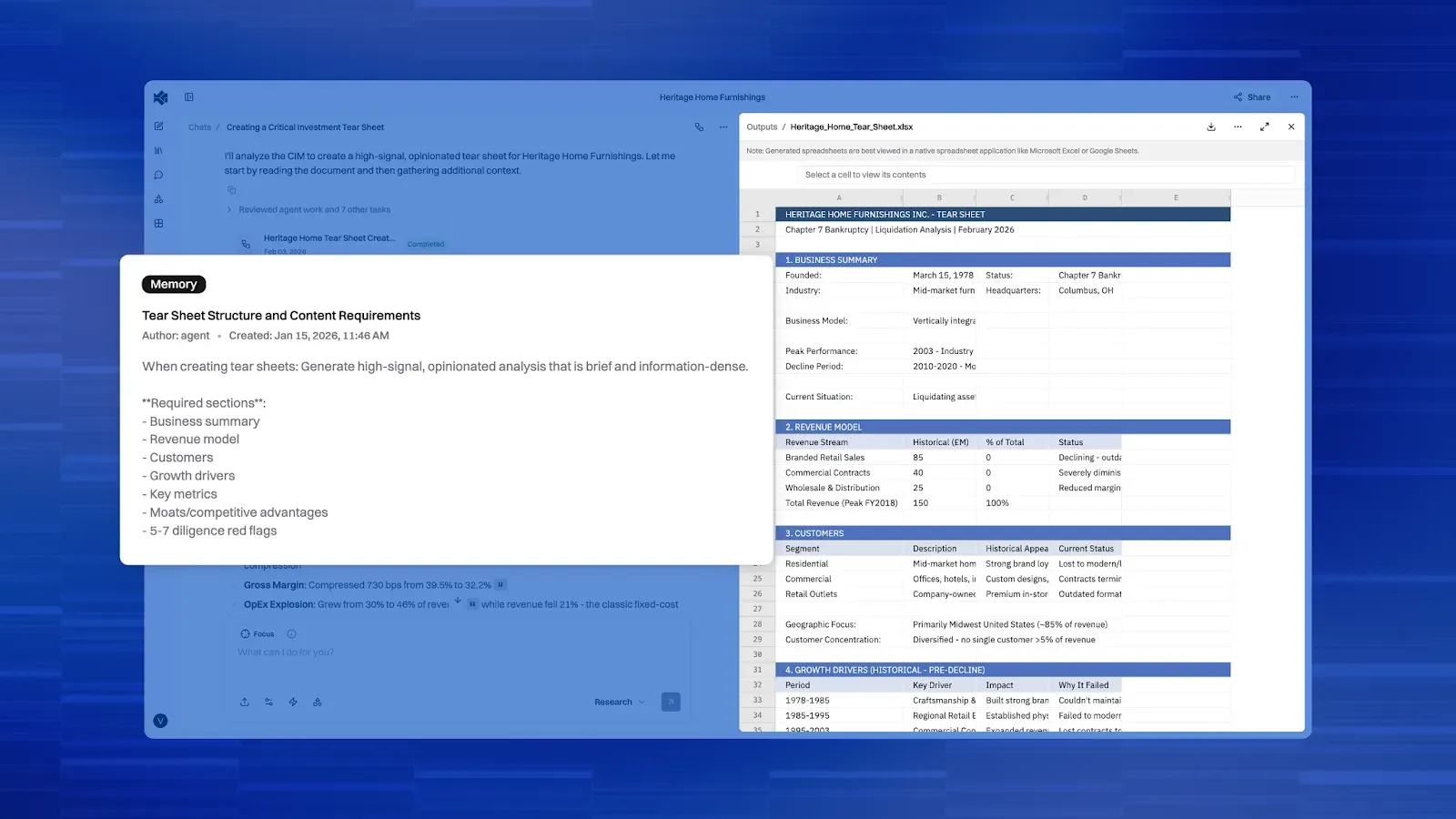Click the citation quote in OpEx Explosion line
Viewport: 1456px width, 819px height.
(x=472, y=604)
